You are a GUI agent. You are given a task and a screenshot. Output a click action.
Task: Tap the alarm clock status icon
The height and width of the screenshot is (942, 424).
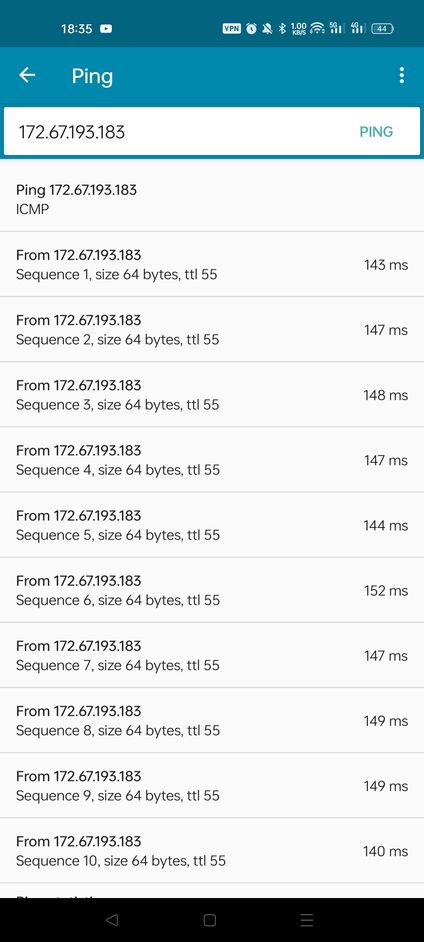(251, 28)
